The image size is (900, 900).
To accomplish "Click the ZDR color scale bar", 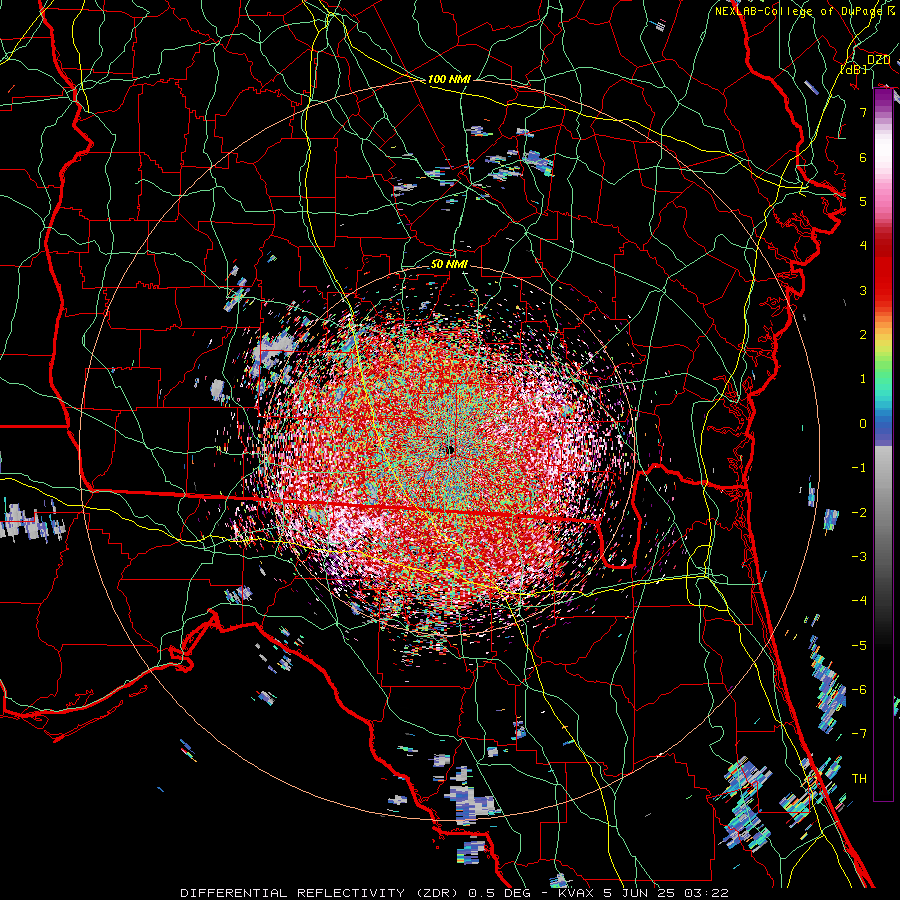I will tap(883, 445).
